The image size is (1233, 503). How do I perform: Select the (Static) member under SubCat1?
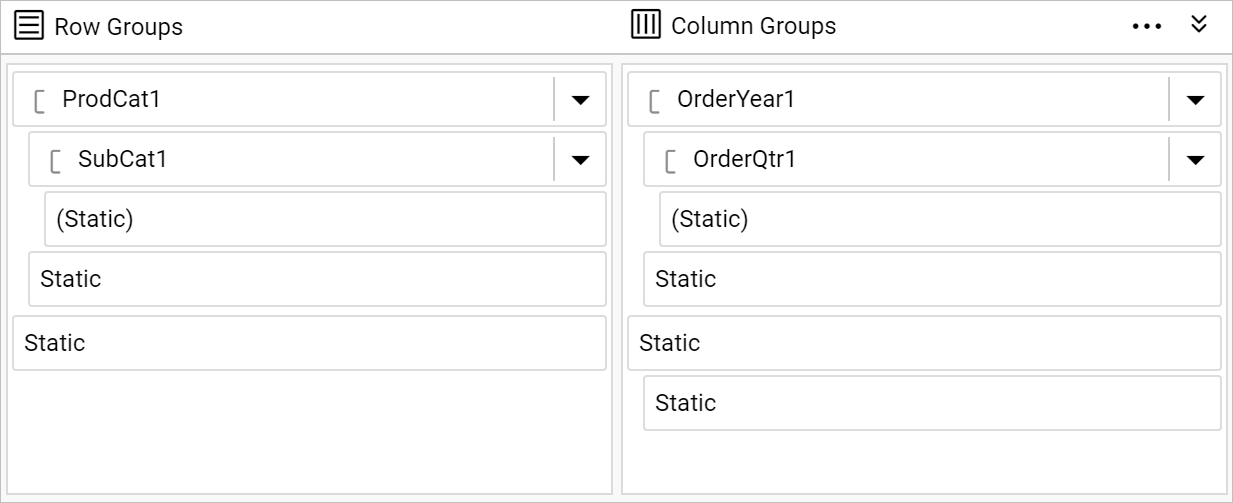tap(325, 219)
